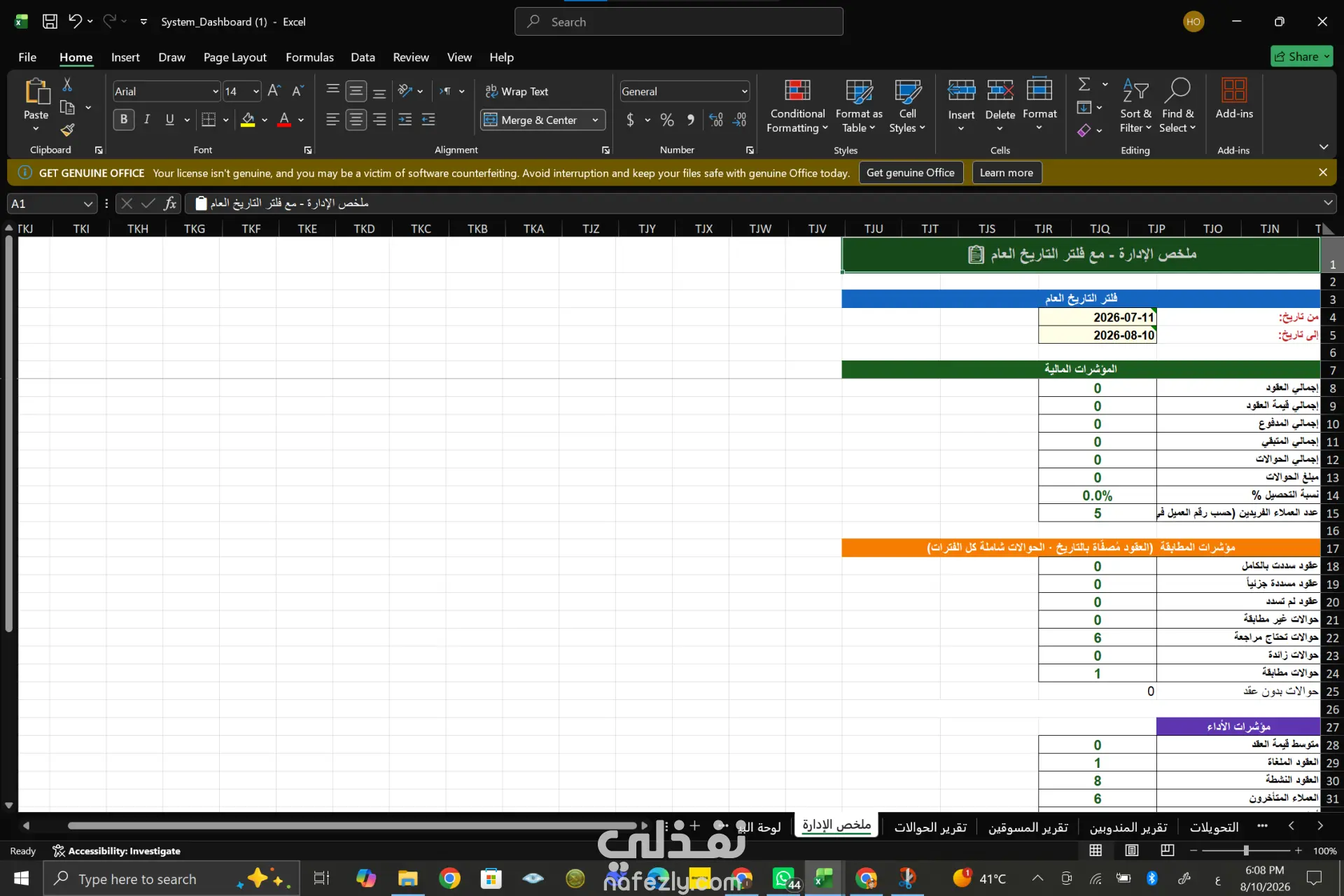Screen dimensions: 1344x896
Task: Open the number format dropdown showing General
Action: pyautogui.click(x=744, y=92)
